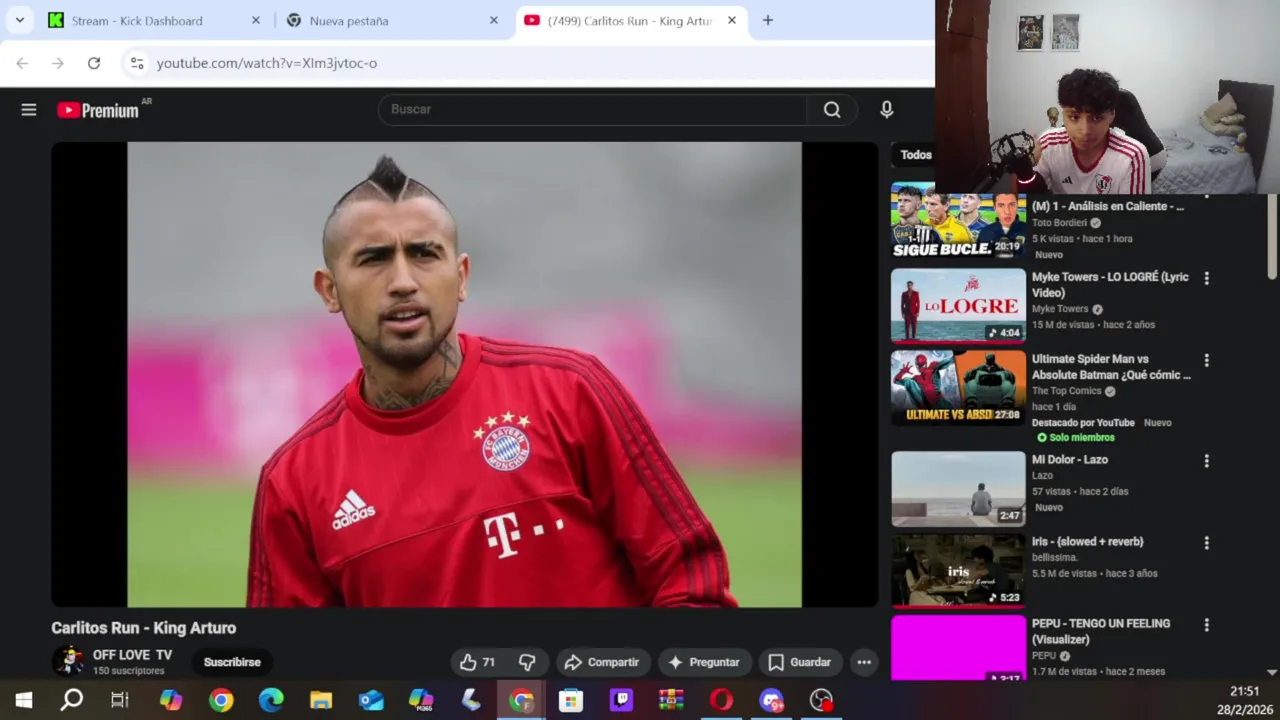Image resolution: width=1280 pixels, height=720 pixels.
Task: Open Twitch app from taskbar
Action: [621, 700]
